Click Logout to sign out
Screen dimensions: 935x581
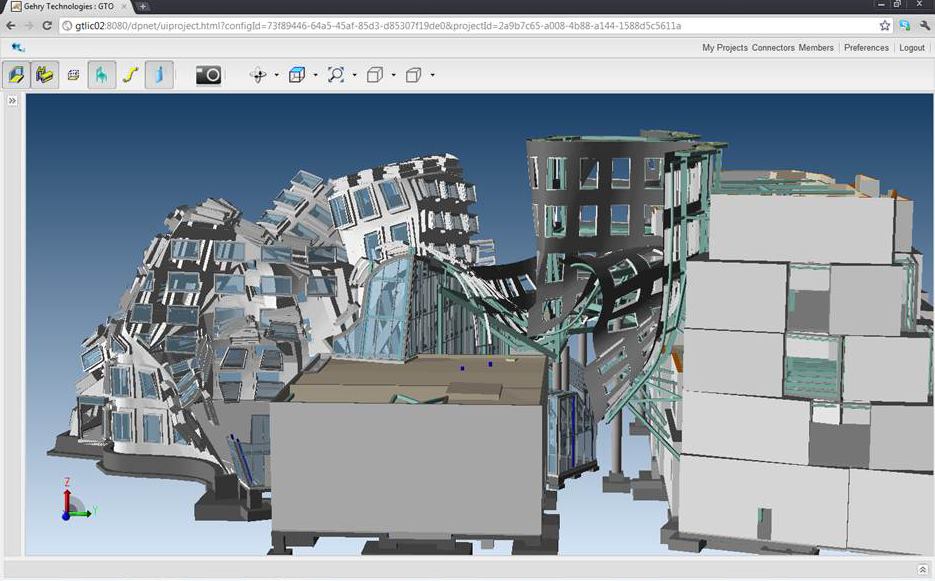click(x=911, y=47)
